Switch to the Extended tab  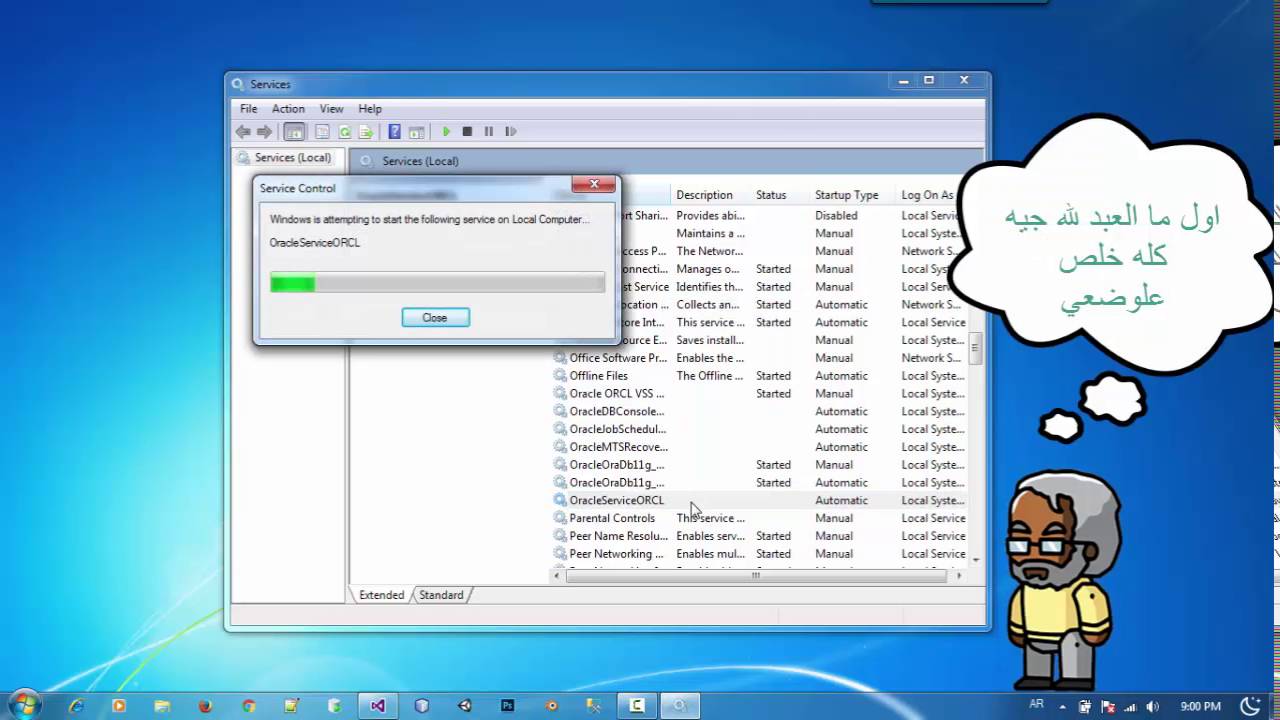tap(381, 594)
